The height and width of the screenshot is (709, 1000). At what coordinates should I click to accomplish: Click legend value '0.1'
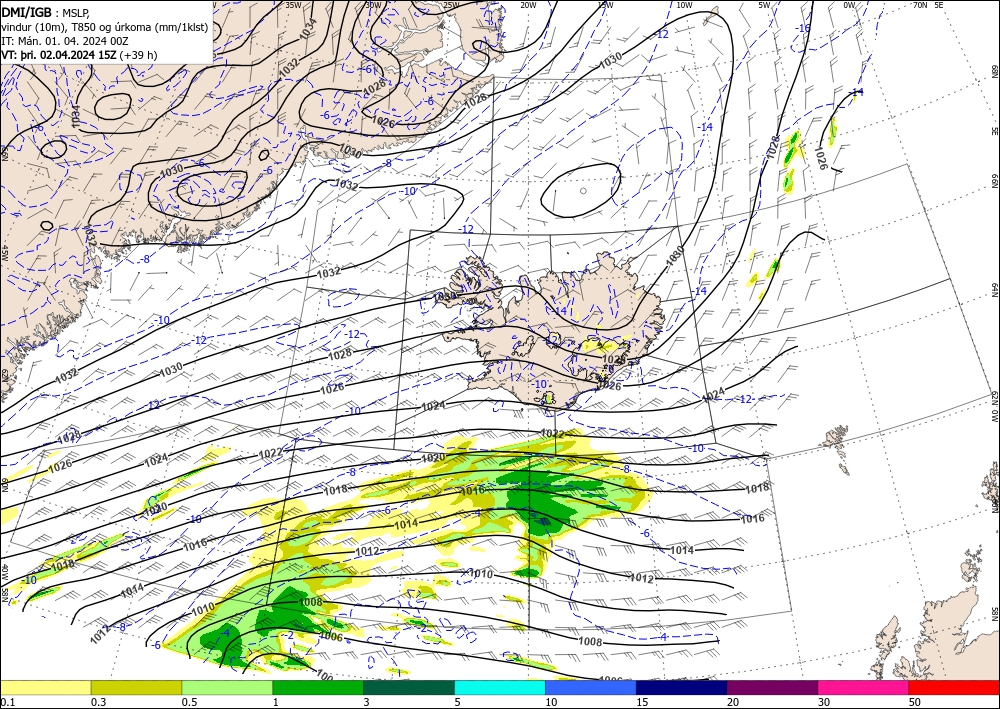[x=6, y=702]
